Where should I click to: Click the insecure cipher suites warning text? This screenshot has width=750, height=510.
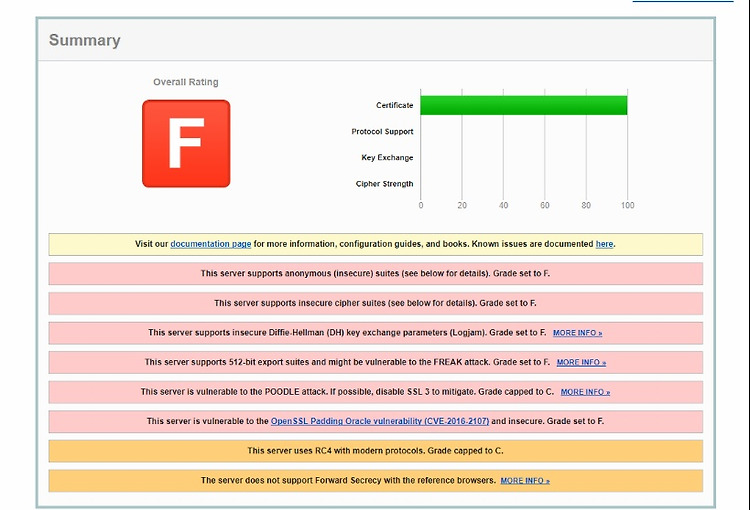(x=375, y=303)
